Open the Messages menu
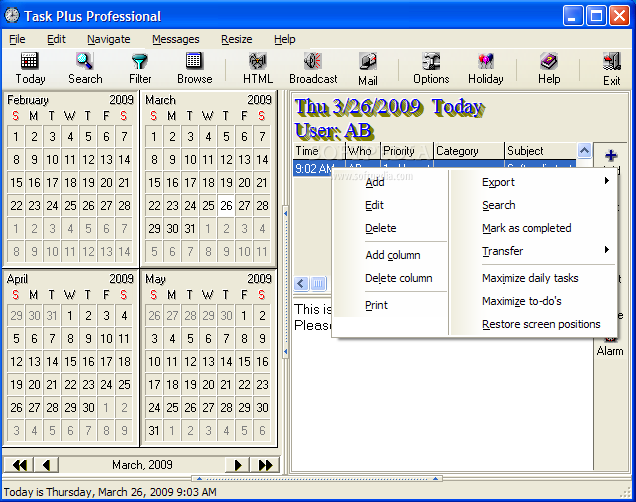 176,39
